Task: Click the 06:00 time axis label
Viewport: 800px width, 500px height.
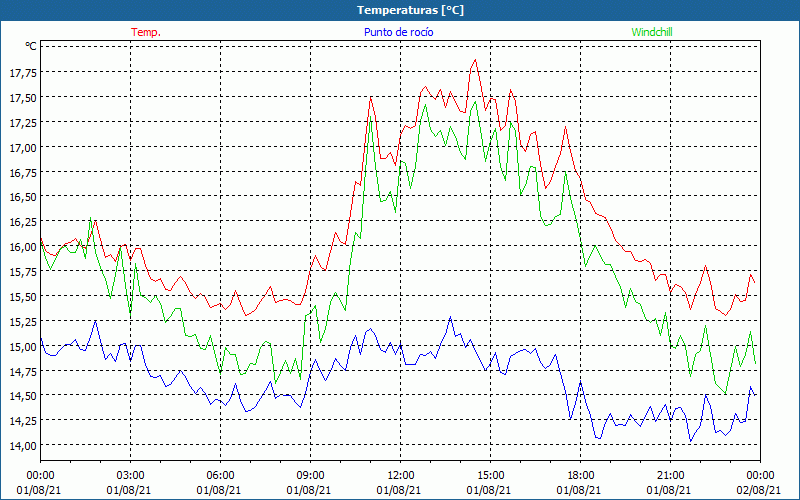Action: 220,476
